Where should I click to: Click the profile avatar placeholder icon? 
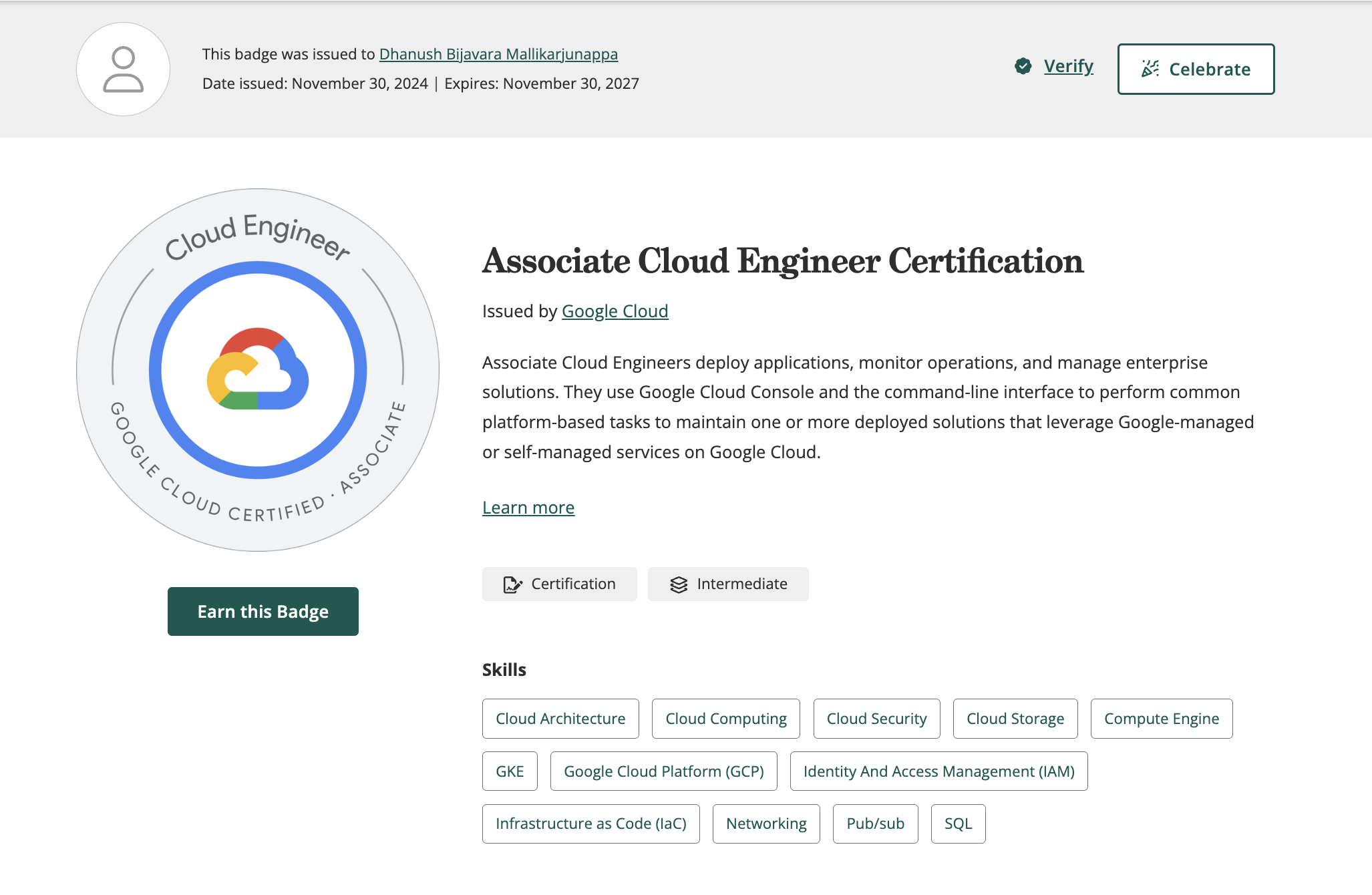123,69
